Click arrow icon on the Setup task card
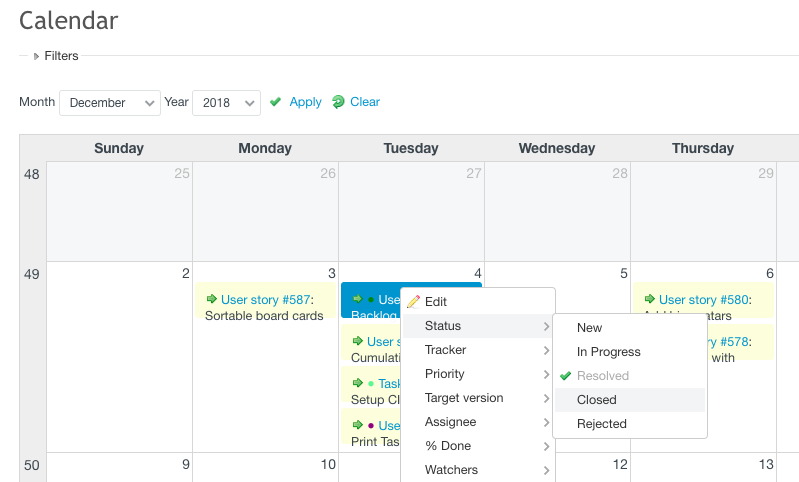The image size is (799, 482). coord(357,383)
